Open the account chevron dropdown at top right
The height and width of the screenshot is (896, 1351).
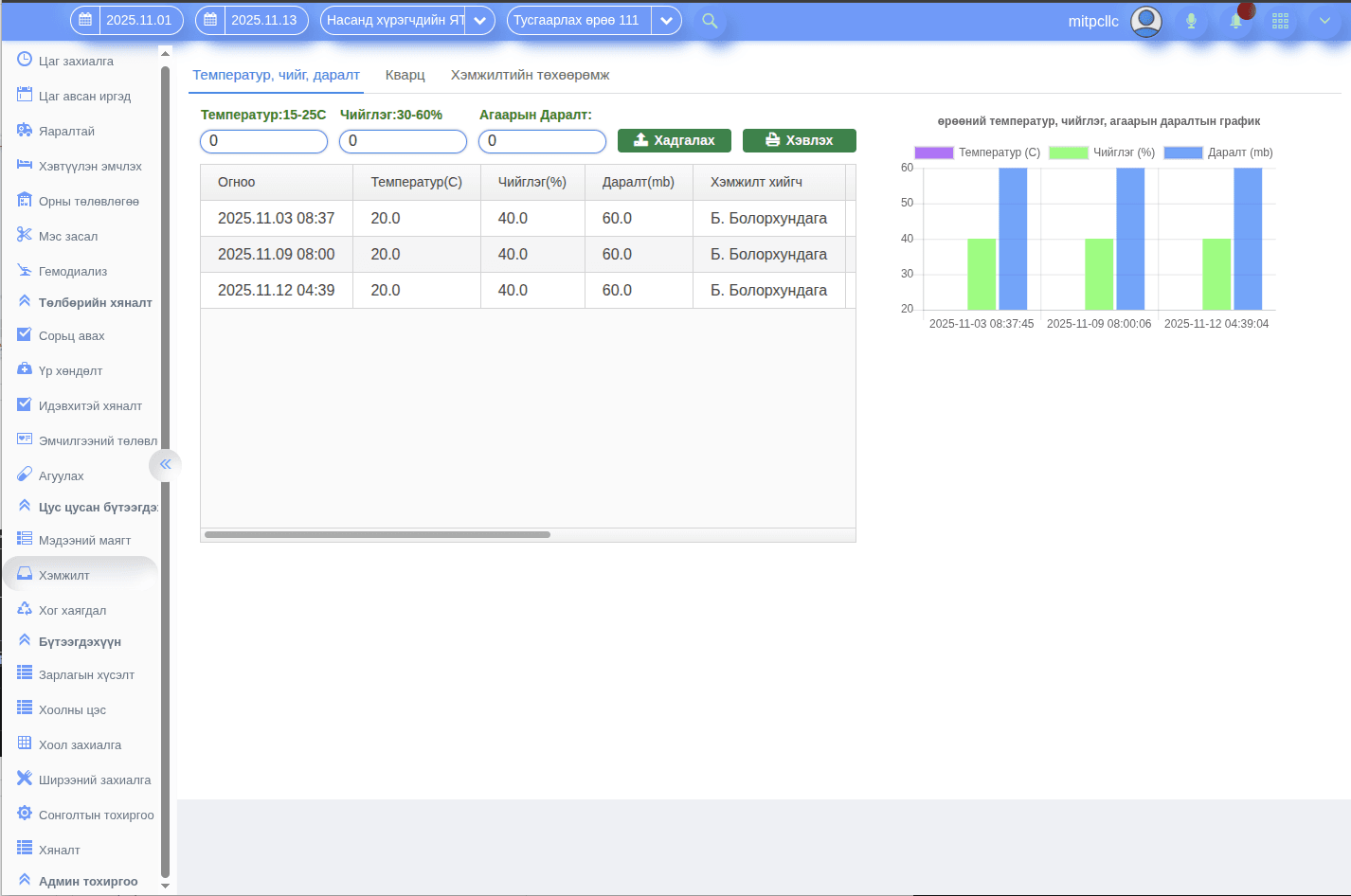pos(1325,20)
